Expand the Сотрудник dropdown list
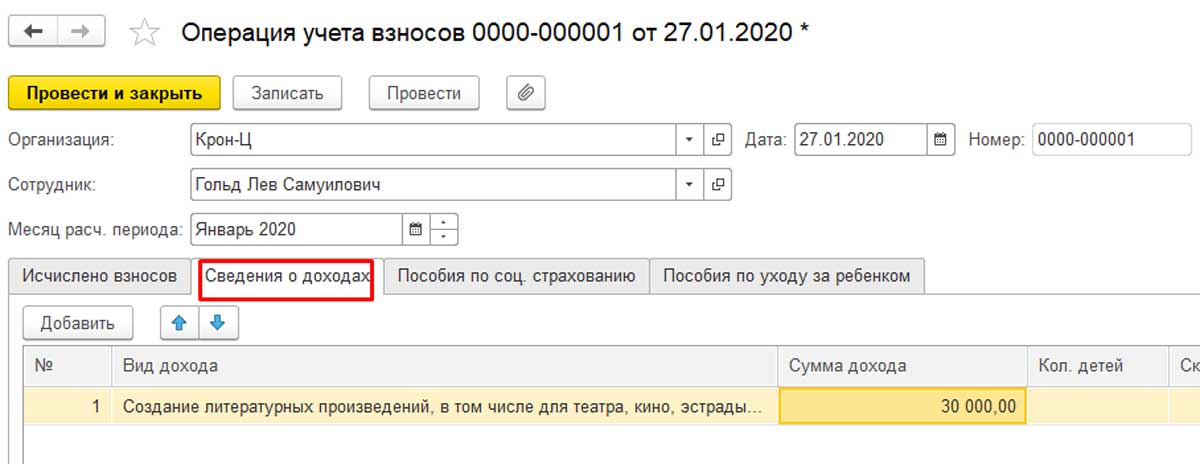1200x464 pixels. pyautogui.click(x=689, y=185)
